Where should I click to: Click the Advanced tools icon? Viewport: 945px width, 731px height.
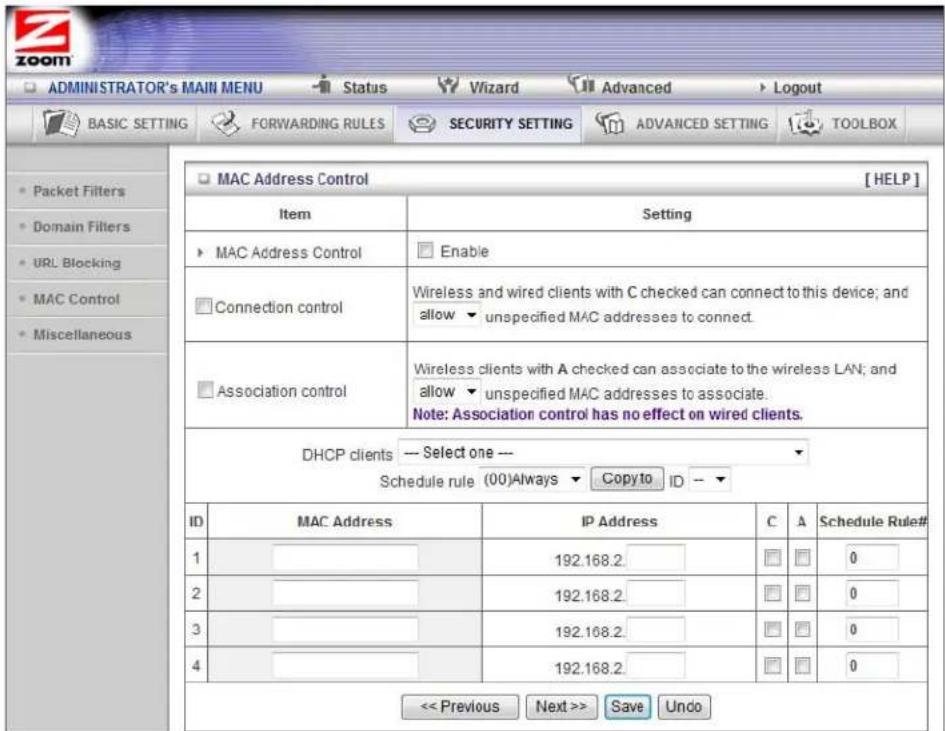coord(582,85)
